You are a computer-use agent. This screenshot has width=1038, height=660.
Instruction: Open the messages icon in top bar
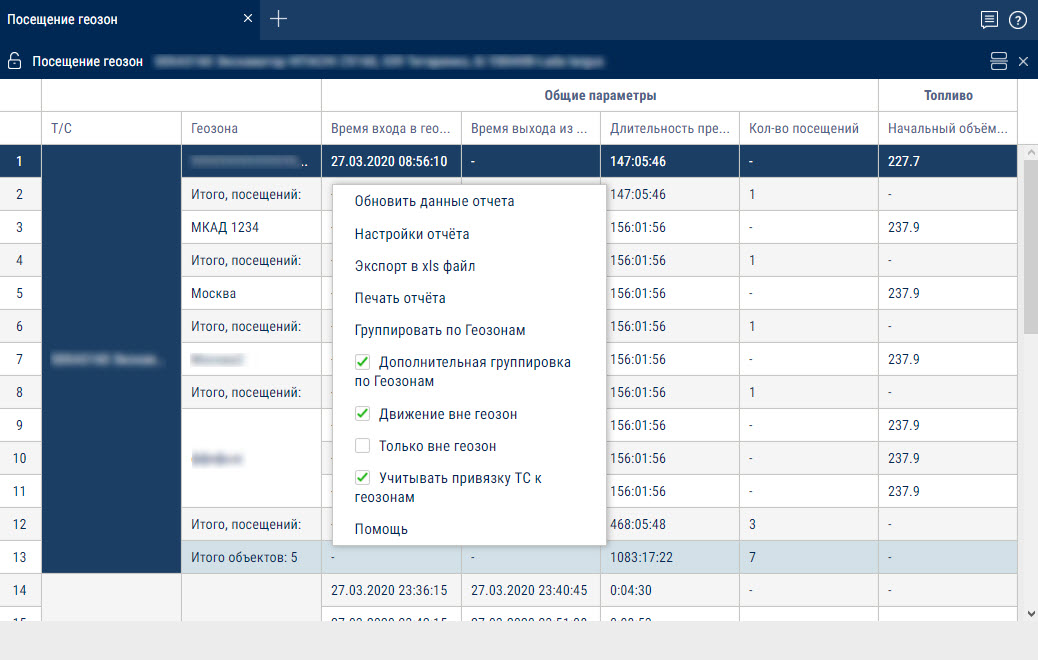(989, 20)
